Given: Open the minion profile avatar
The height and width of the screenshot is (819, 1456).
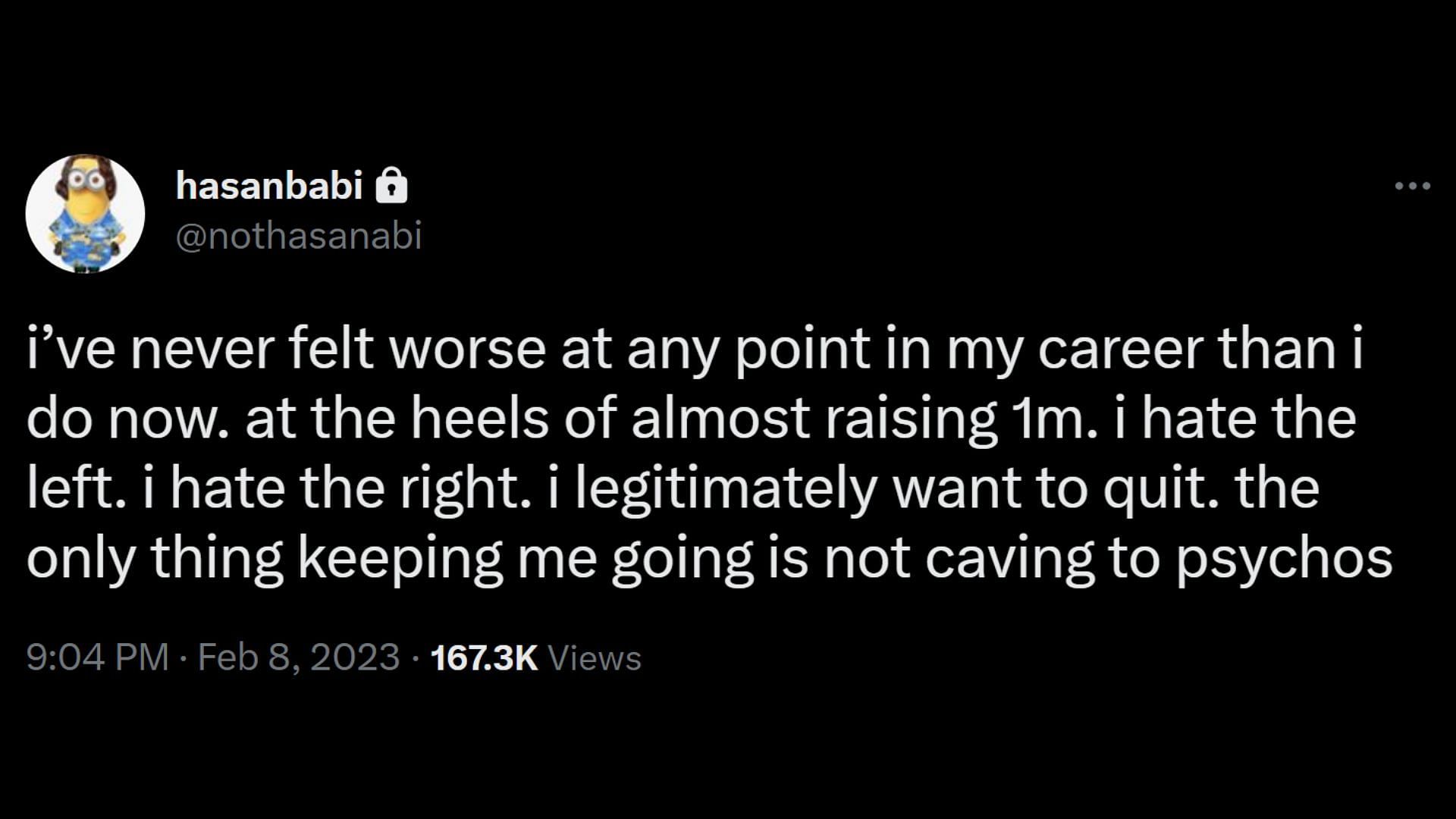Looking at the screenshot, I should pos(85,213).
